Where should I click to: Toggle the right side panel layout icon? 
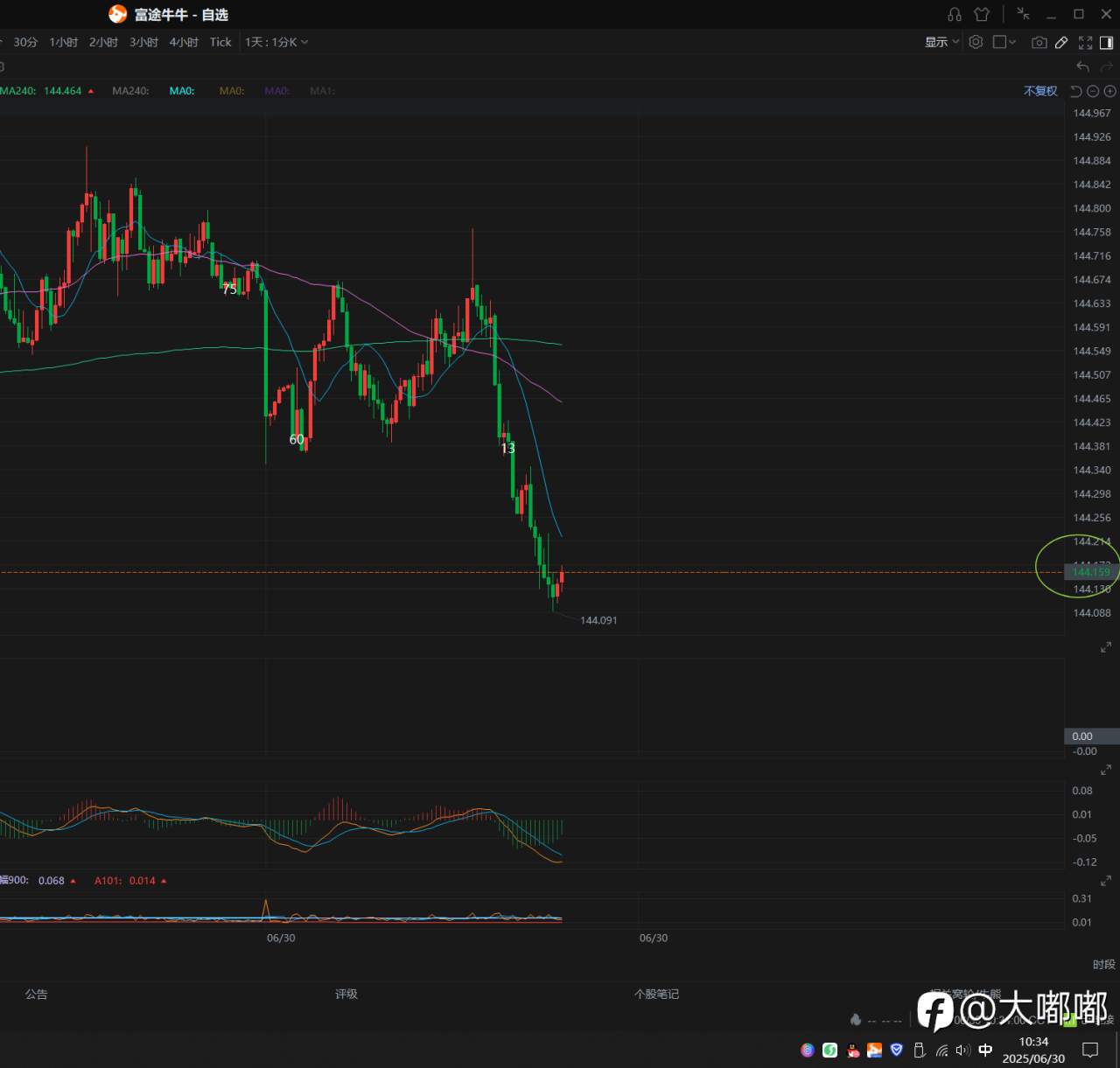point(1107,42)
